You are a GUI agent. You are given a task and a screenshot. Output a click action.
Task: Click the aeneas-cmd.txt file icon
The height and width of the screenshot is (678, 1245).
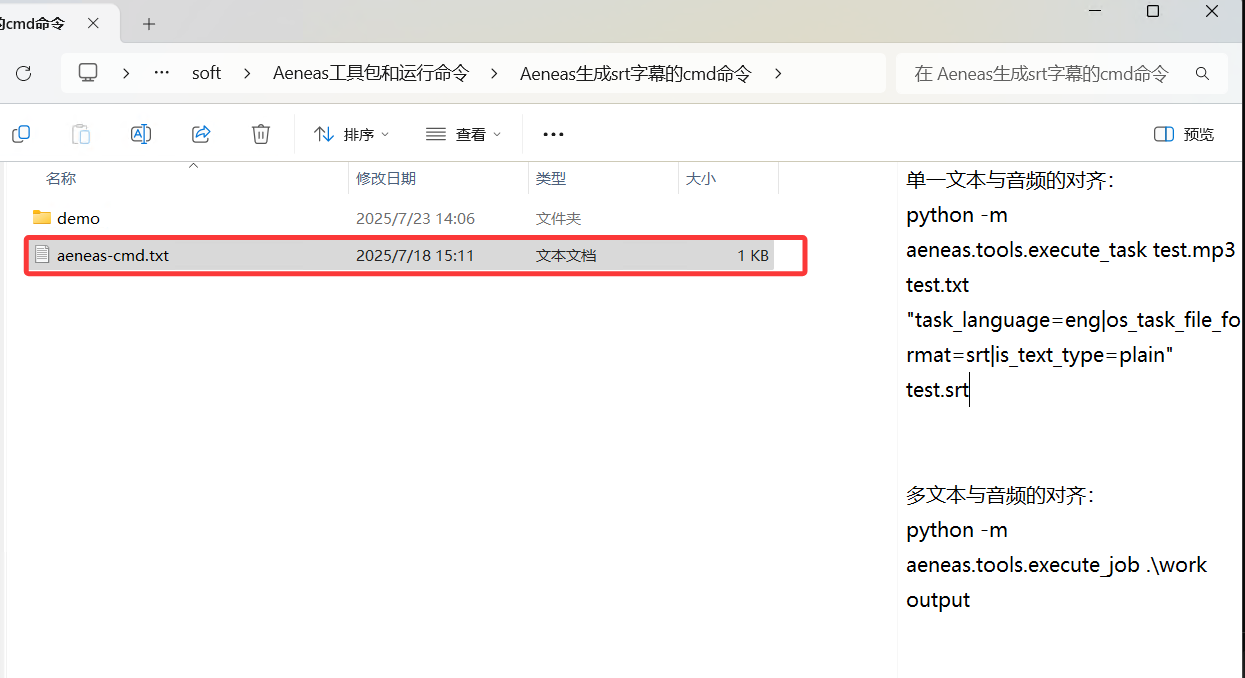point(42,255)
